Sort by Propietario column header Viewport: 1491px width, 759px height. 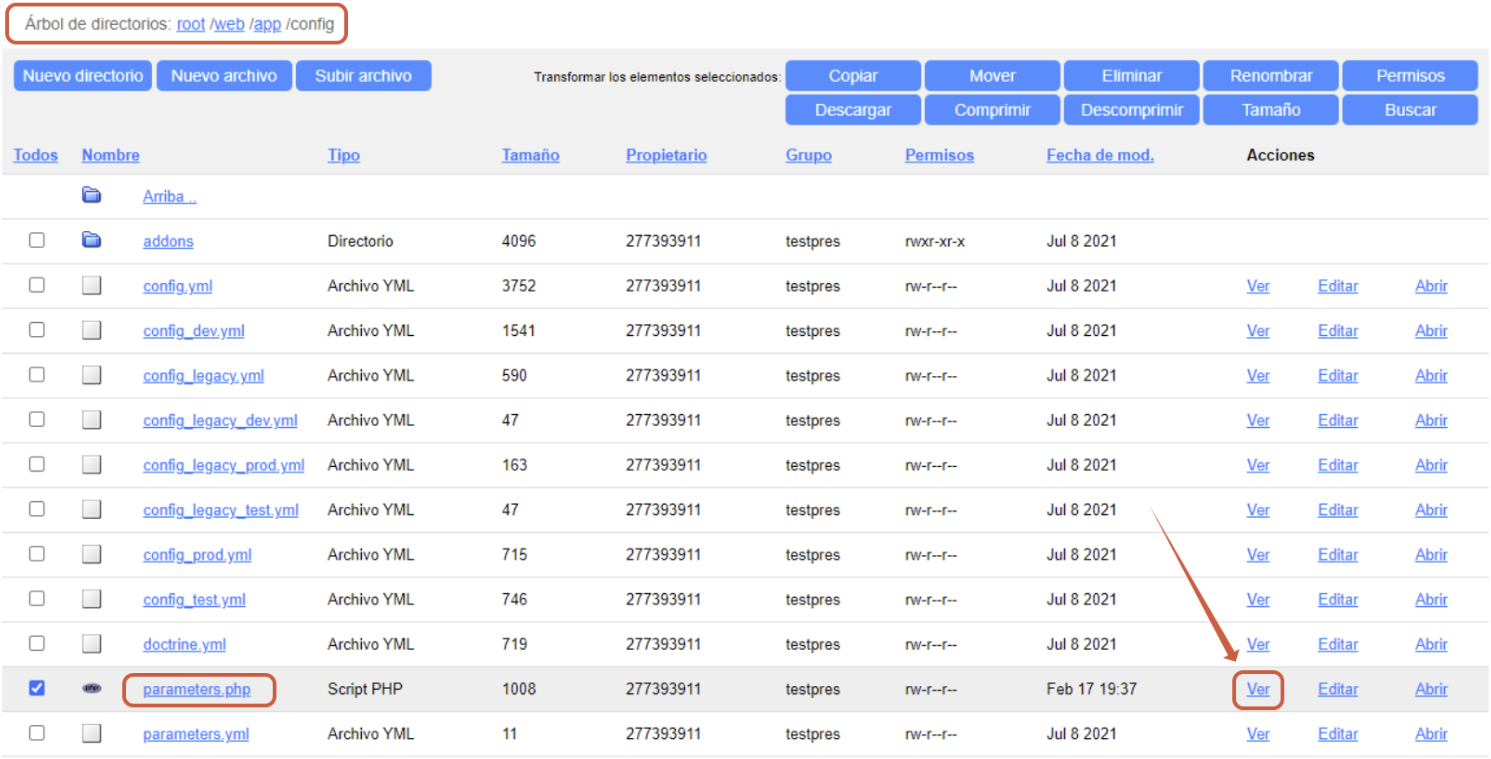(x=667, y=155)
